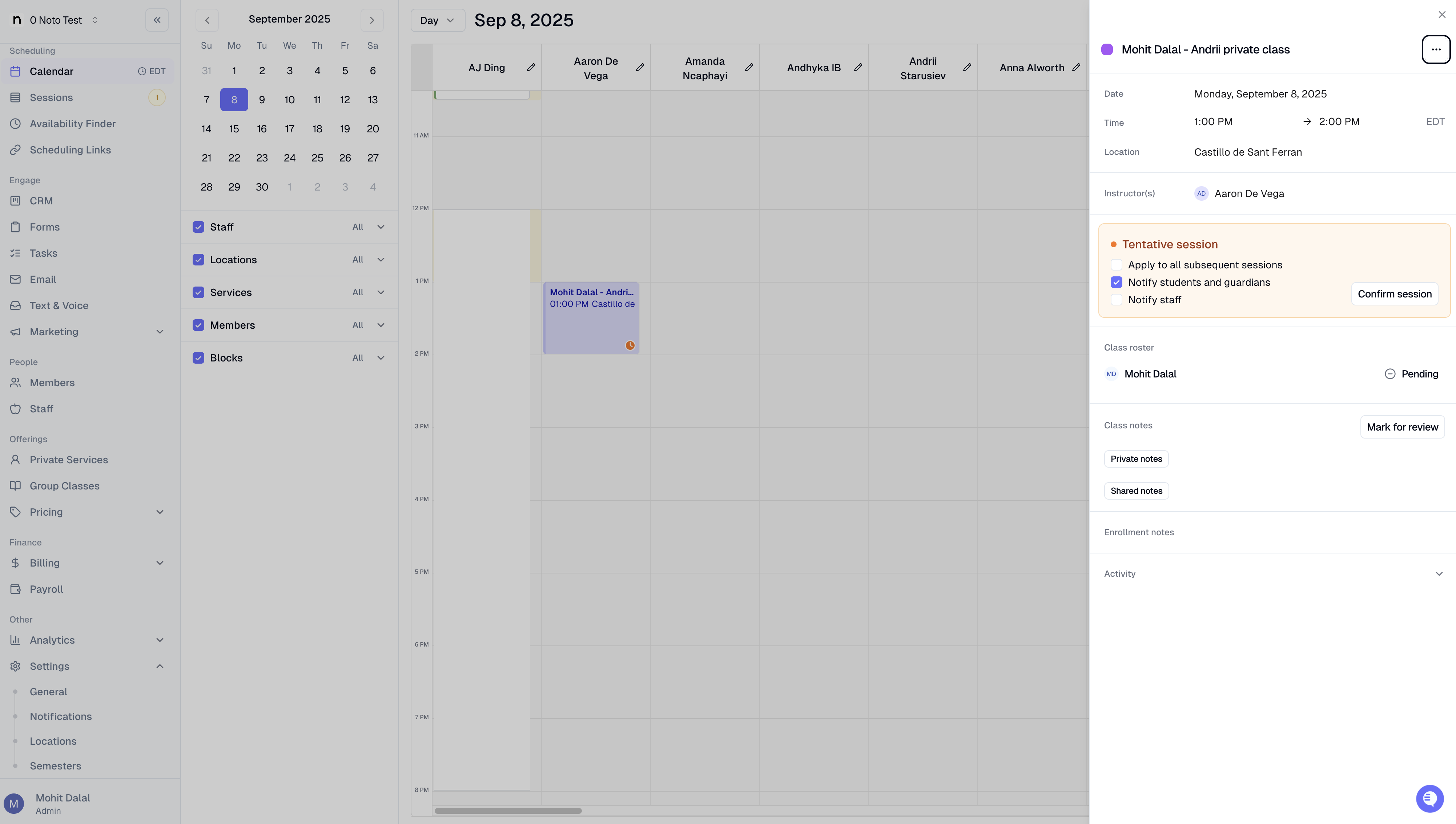
Task: Uncheck Notify students and guardians
Action: point(1116,283)
